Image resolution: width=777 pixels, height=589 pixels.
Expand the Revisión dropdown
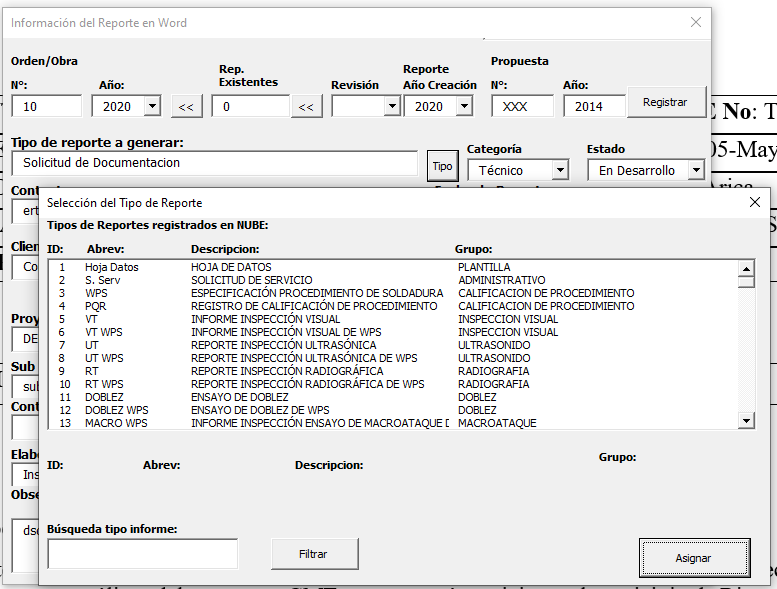tap(391, 107)
